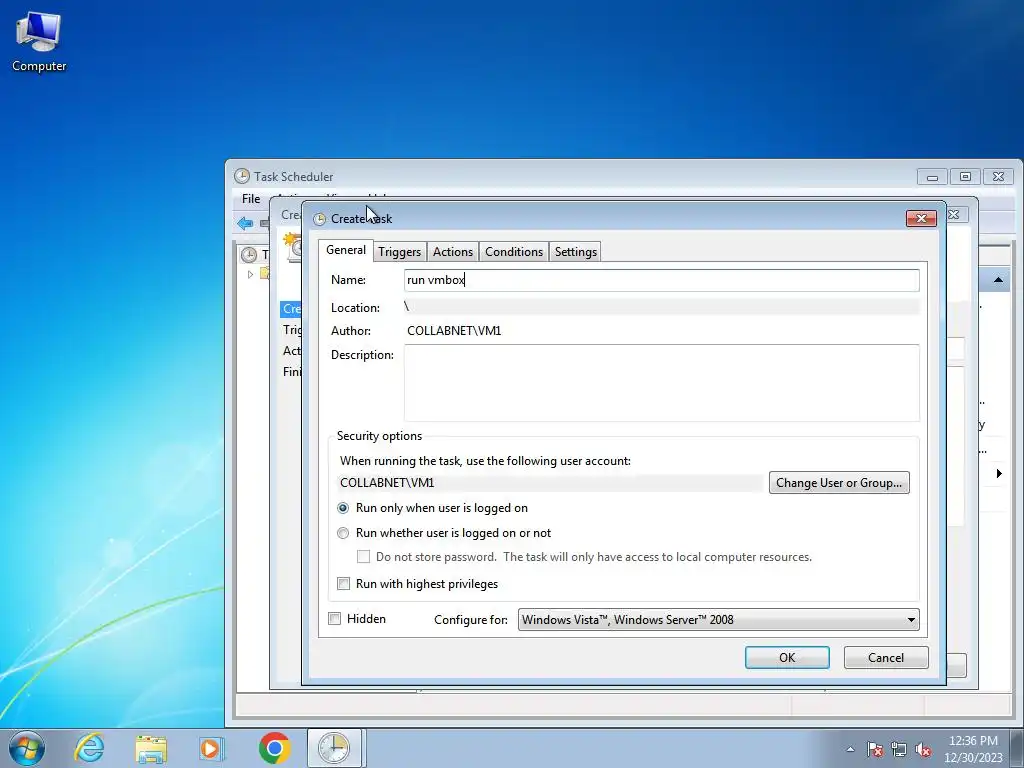Select Task Scheduler taskbar button
The height and width of the screenshot is (768, 1024).
click(x=334, y=748)
